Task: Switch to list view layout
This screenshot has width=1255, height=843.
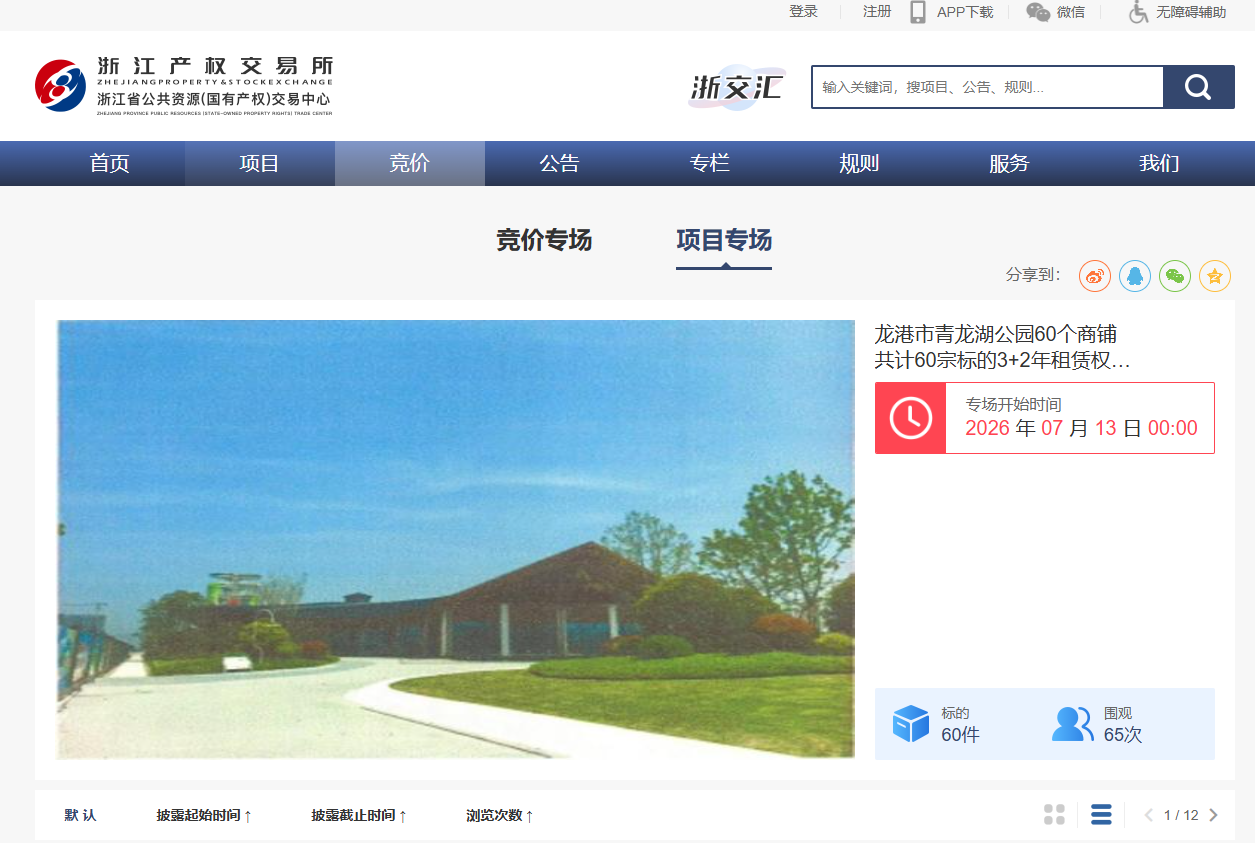Action: click(x=1101, y=815)
